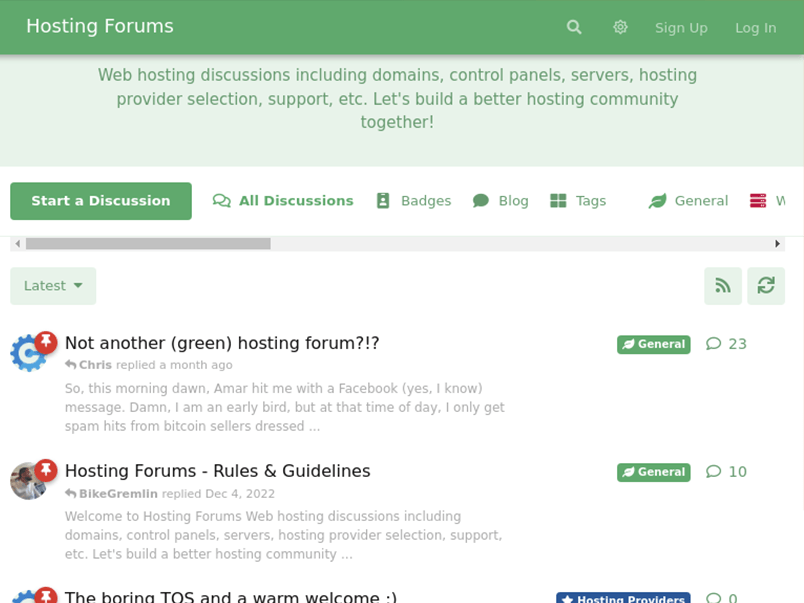Click Start a Discussion button

click(x=101, y=201)
